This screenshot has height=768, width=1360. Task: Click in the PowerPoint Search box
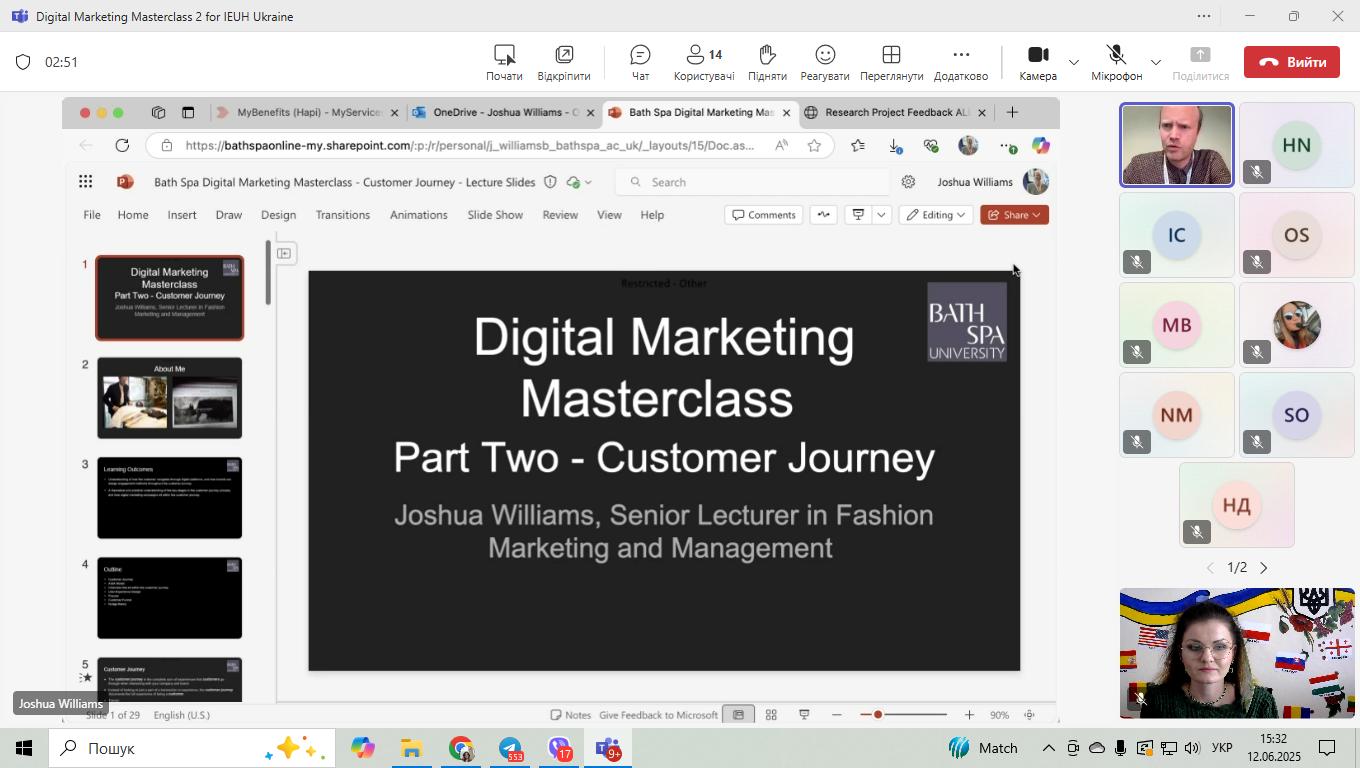click(x=753, y=182)
